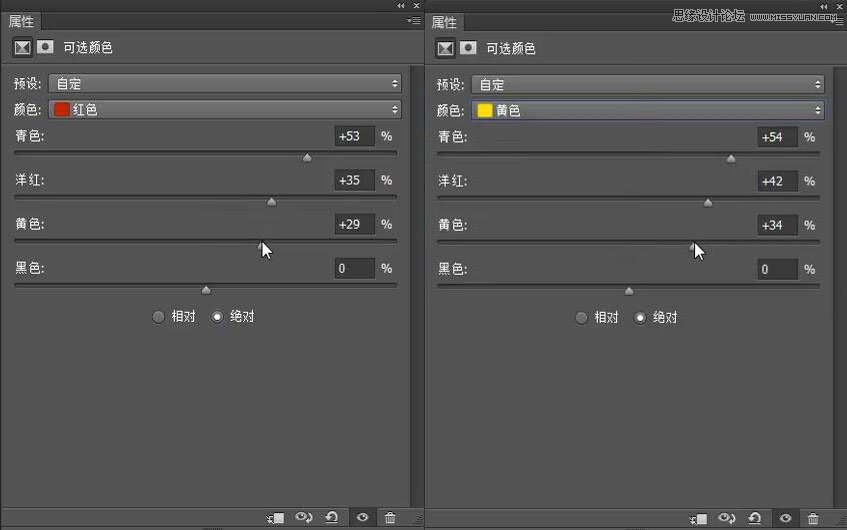Select 相对 radio in right panel
The height and width of the screenshot is (530, 847).
point(581,318)
